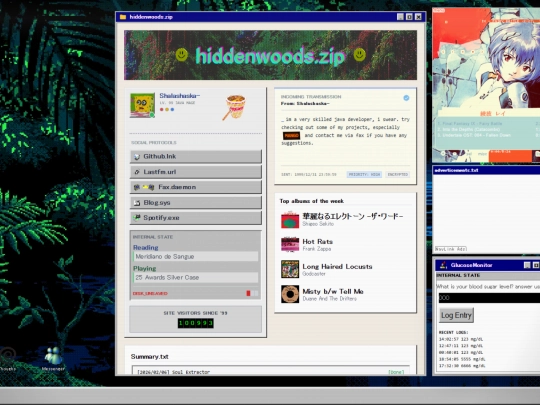Click the Fax.daemon button's icons
Image resolution: width=540 pixels, height=405 pixels.
click(144, 187)
